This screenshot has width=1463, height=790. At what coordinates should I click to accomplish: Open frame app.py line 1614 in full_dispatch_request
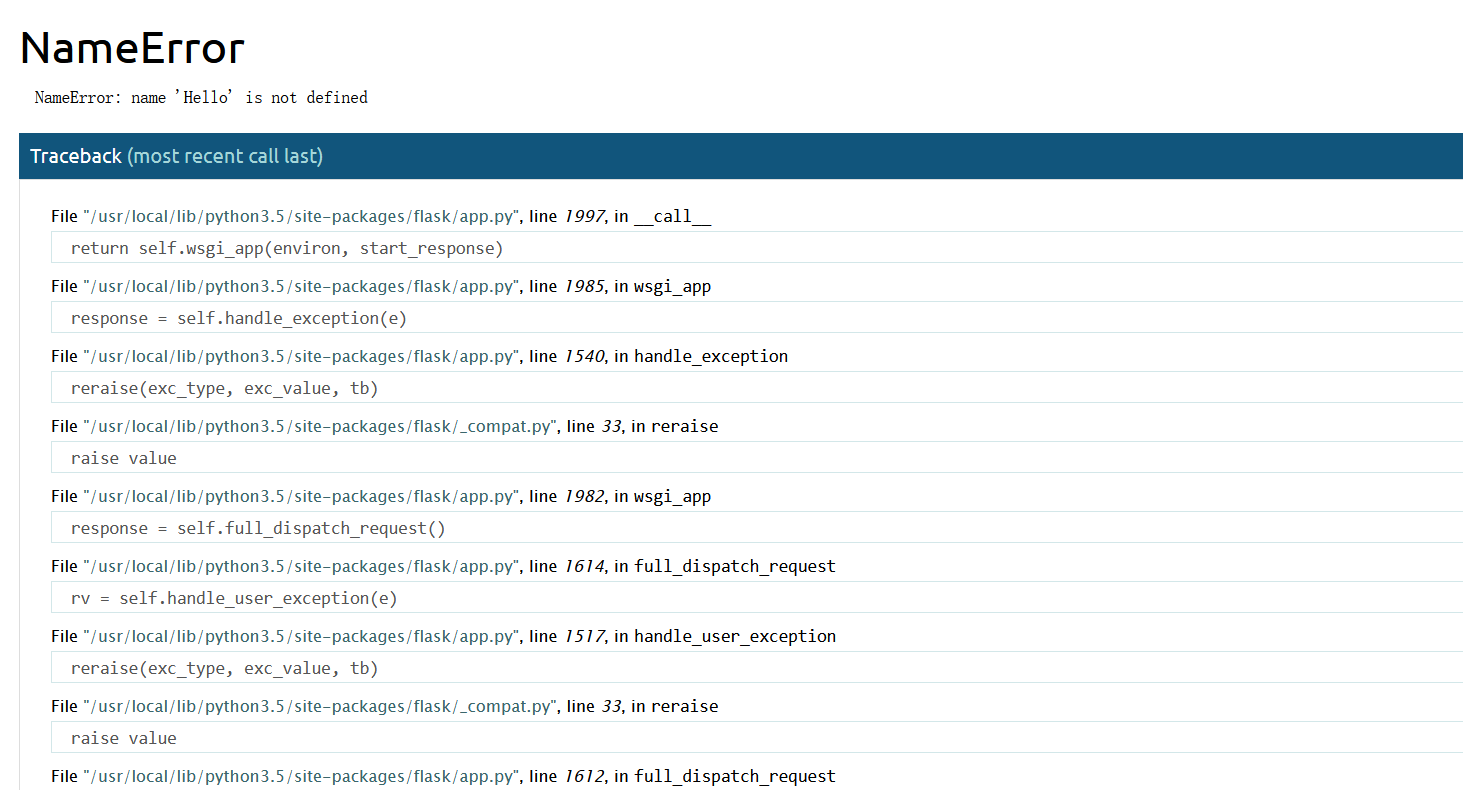click(x=443, y=566)
